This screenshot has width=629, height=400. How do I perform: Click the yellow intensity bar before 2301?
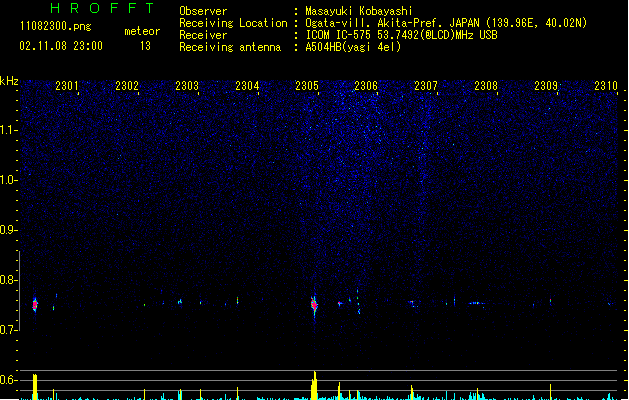[x=35, y=387]
